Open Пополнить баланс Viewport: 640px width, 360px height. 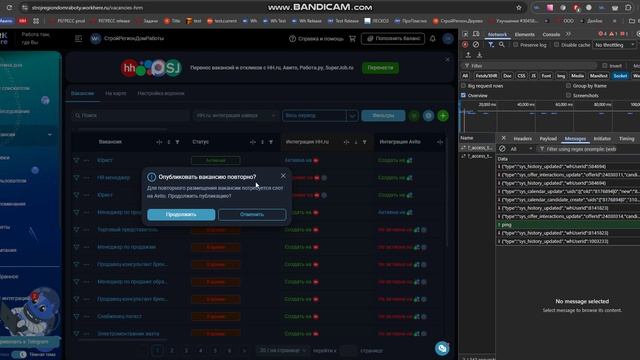[393, 38]
